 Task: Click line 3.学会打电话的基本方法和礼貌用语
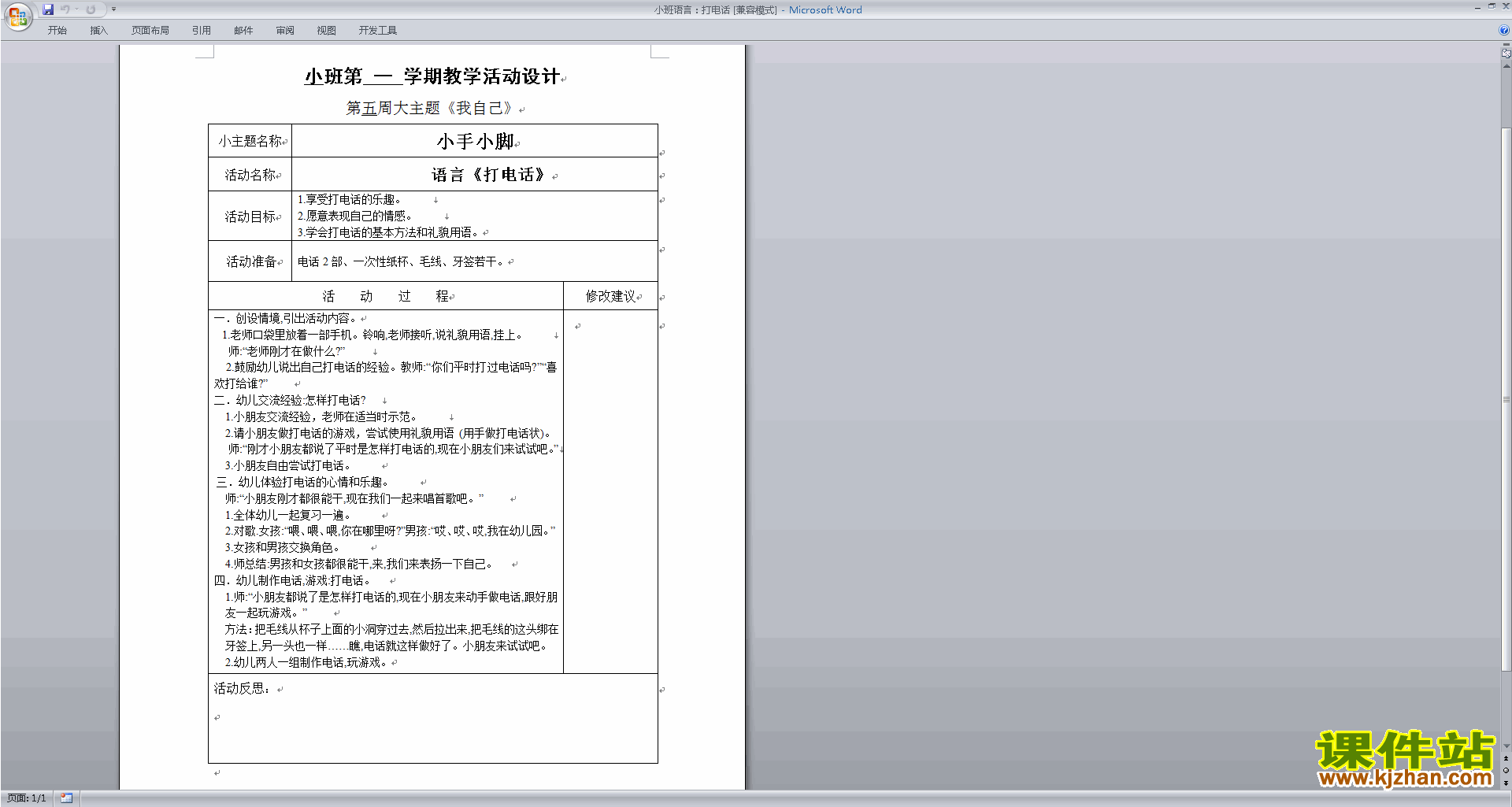click(x=387, y=232)
